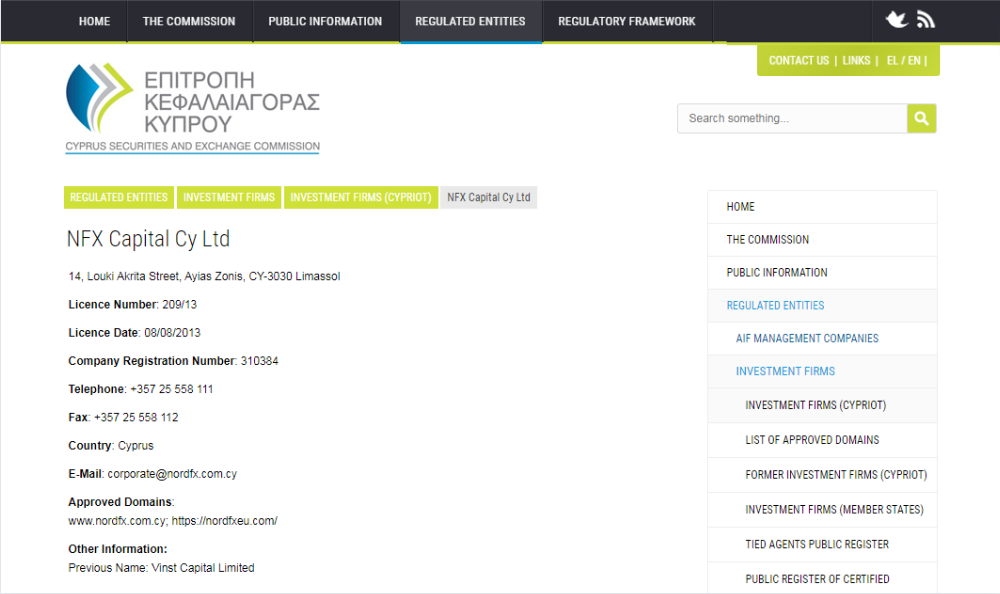Open Regulatory Framework menu

pos(626,21)
